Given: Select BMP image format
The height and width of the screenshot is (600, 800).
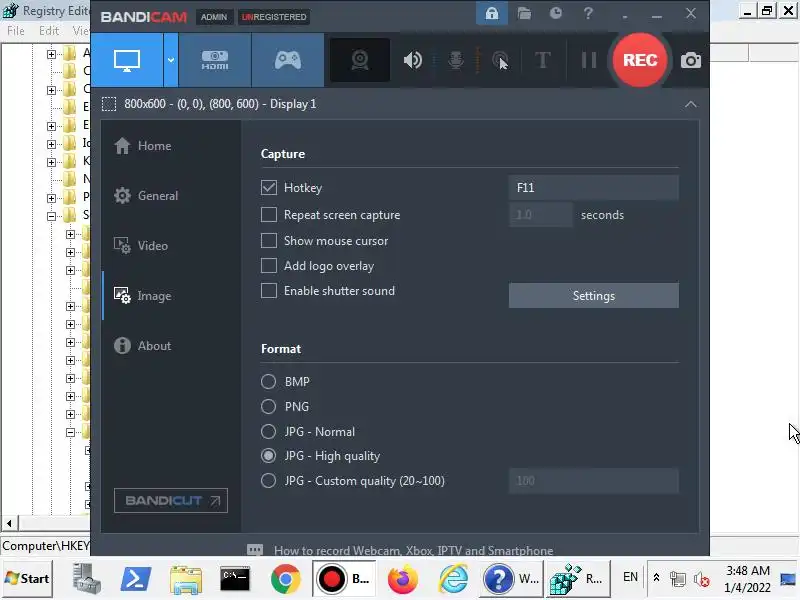Looking at the screenshot, I should point(268,382).
